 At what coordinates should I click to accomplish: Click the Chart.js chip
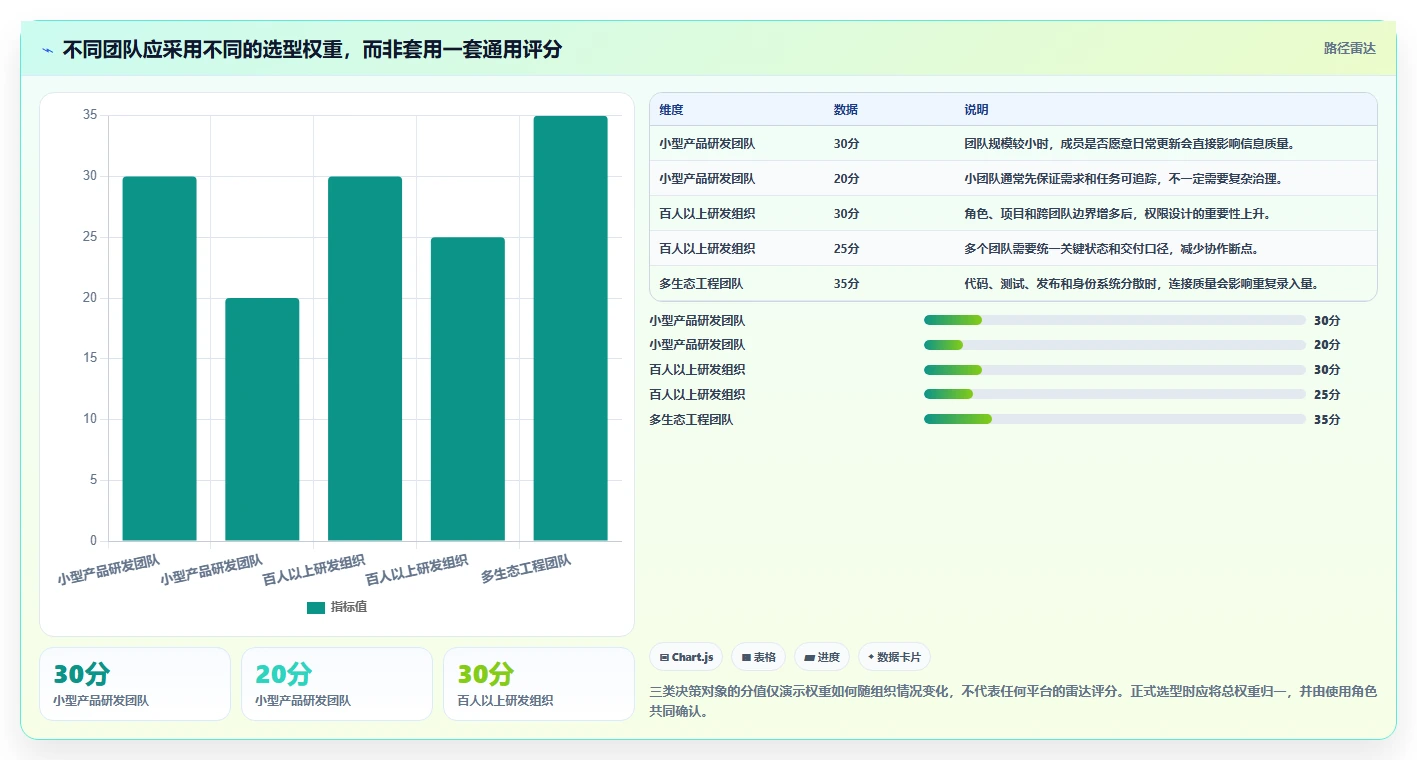pos(687,657)
